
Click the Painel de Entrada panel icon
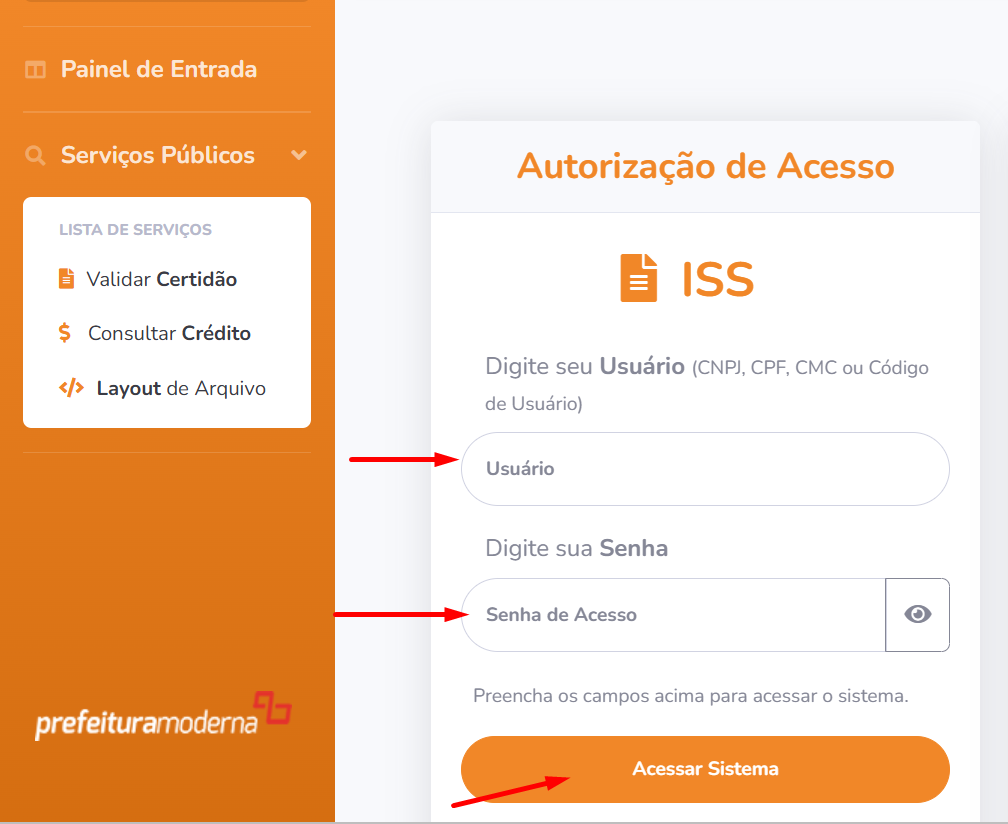[x=35, y=69]
